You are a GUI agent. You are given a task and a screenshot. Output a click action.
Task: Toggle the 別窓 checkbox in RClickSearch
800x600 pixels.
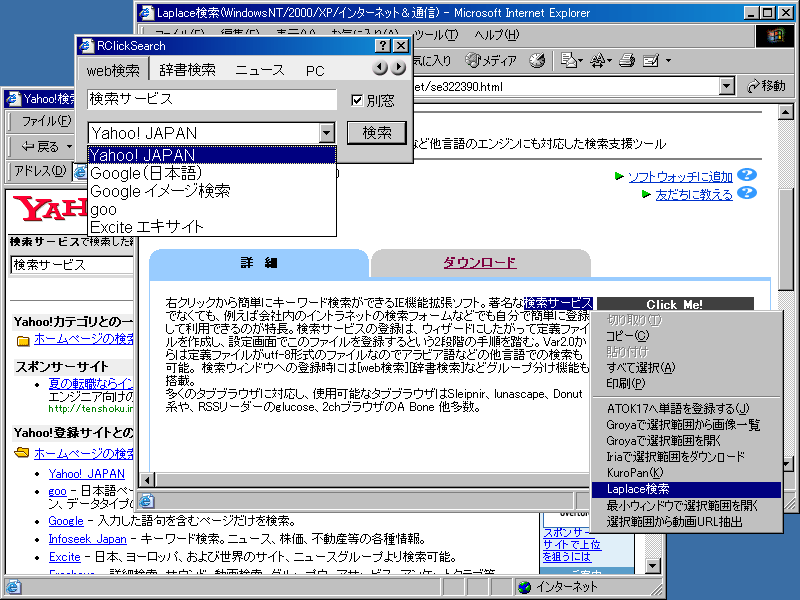pos(357,100)
